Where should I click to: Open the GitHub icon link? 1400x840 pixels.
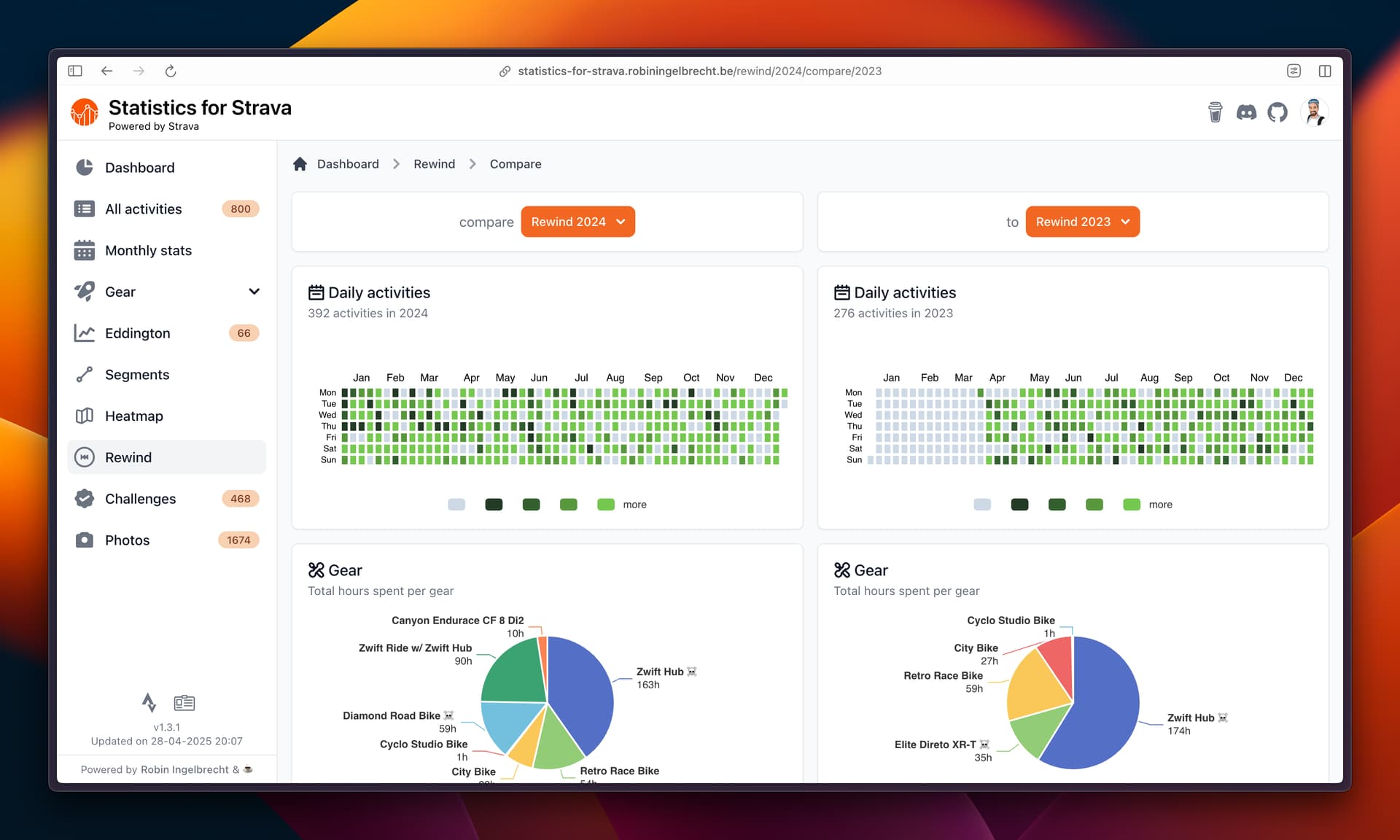click(x=1277, y=112)
